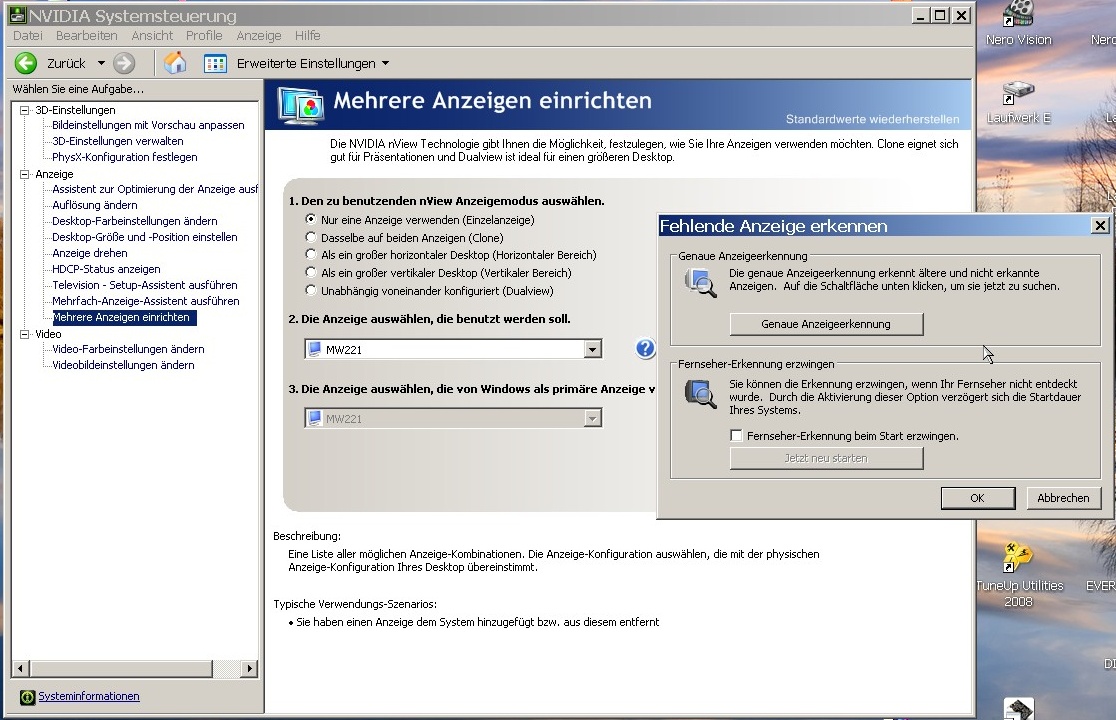Select Auflösung ändern

[95, 205]
